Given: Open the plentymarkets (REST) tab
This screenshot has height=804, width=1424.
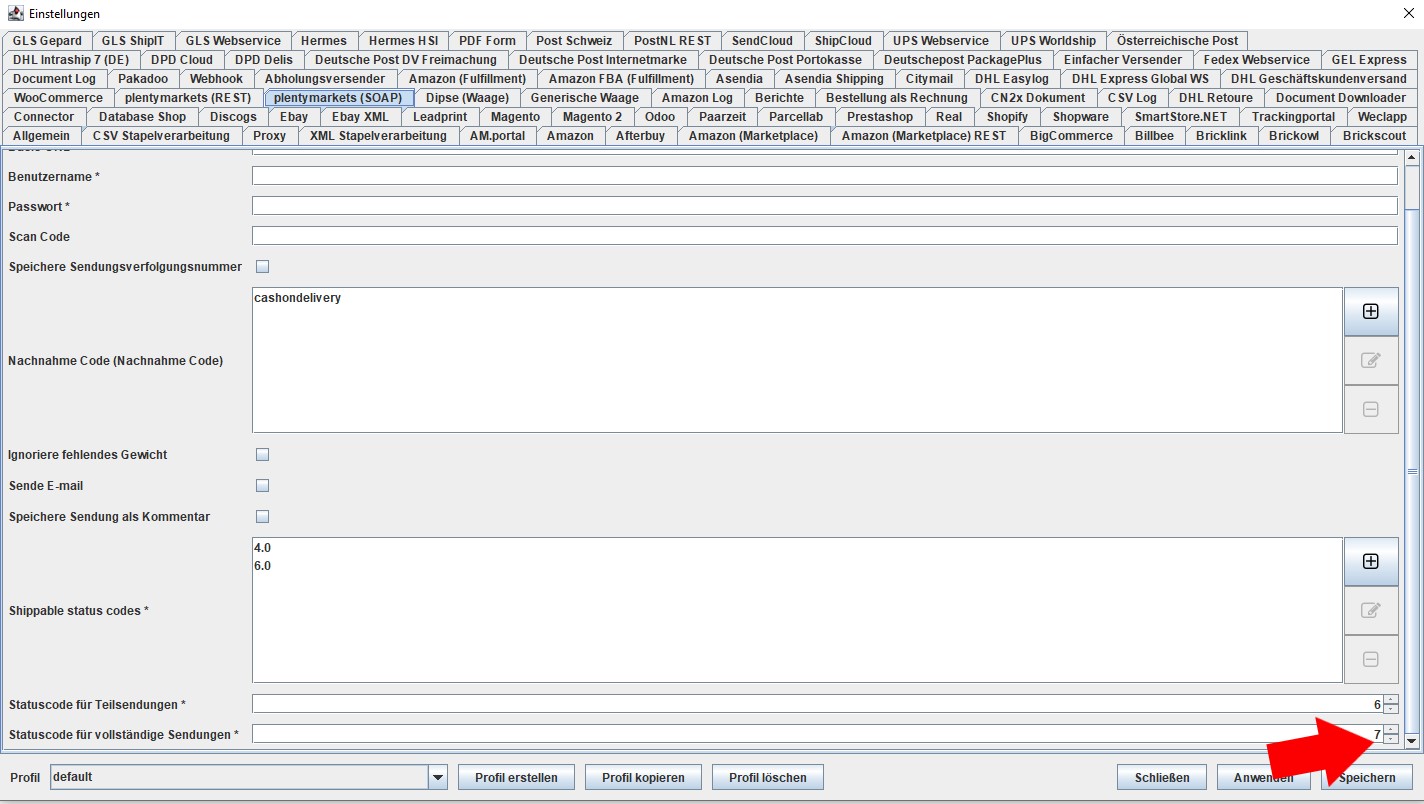Looking at the screenshot, I should (189, 98).
